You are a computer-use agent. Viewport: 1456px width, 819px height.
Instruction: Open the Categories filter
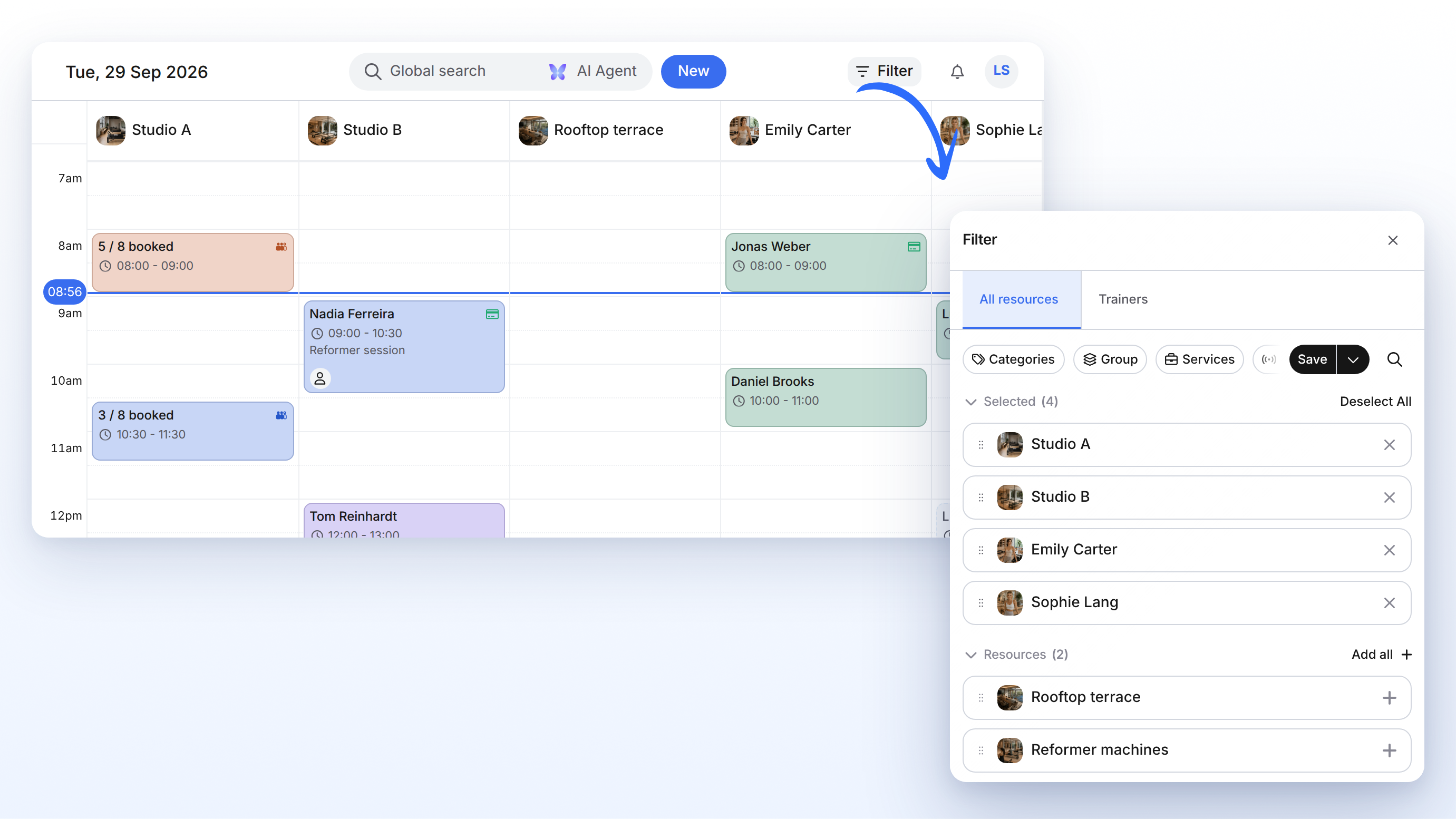click(x=1013, y=359)
